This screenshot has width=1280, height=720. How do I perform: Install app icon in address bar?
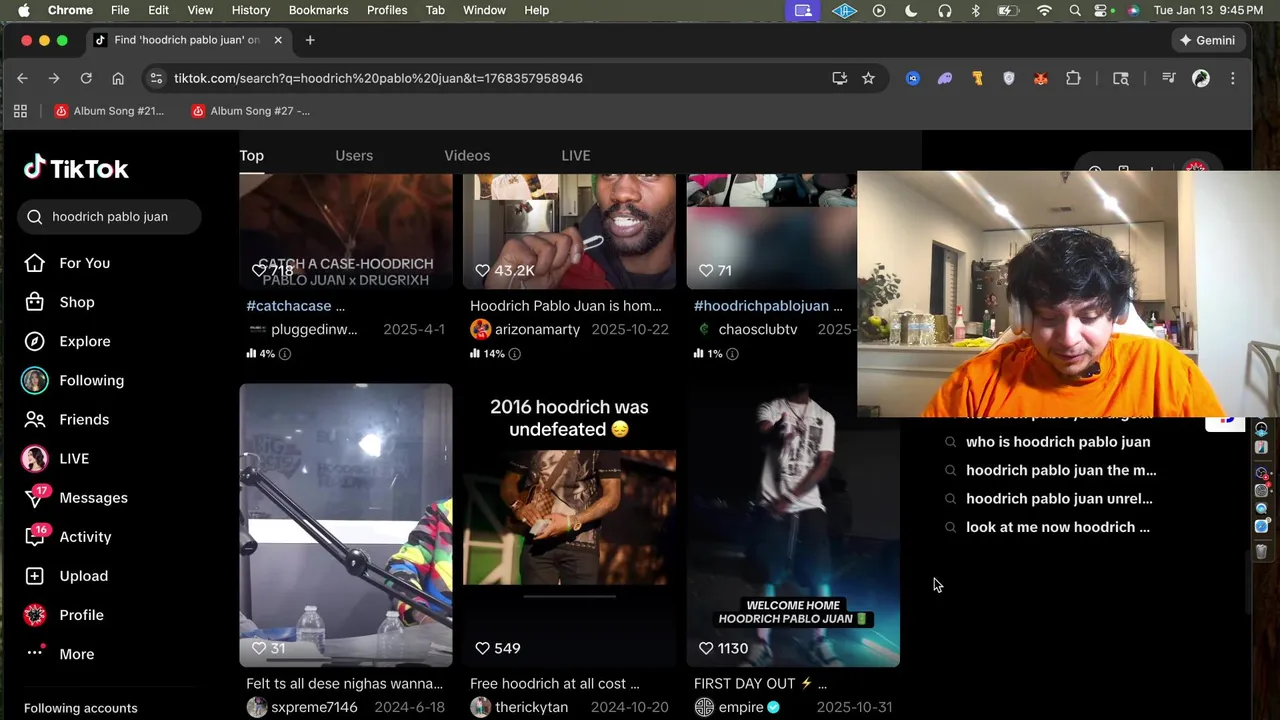[x=840, y=78]
